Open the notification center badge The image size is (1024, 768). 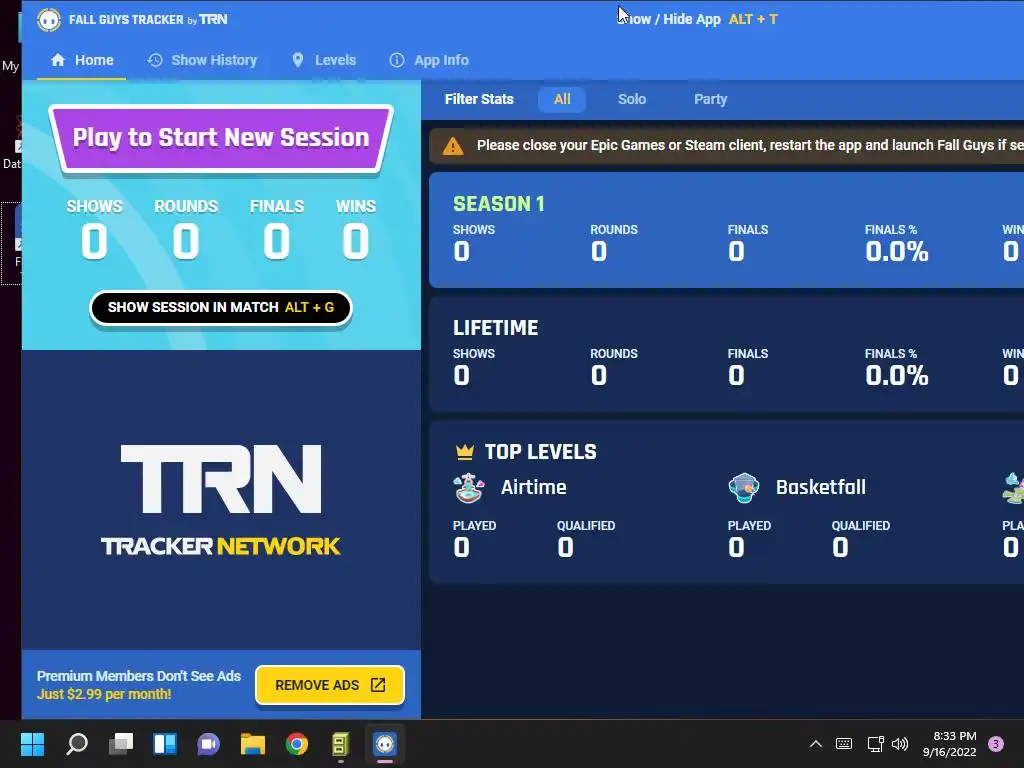tap(996, 744)
